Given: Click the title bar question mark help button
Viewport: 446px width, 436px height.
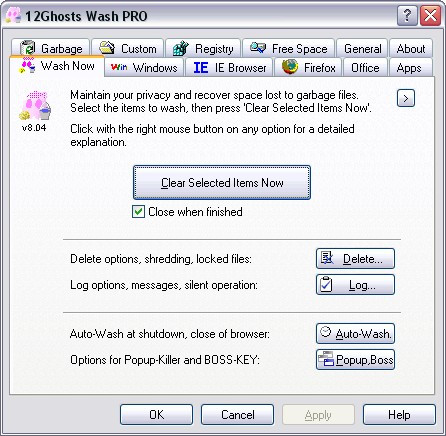Looking at the screenshot, I should 407,15.
